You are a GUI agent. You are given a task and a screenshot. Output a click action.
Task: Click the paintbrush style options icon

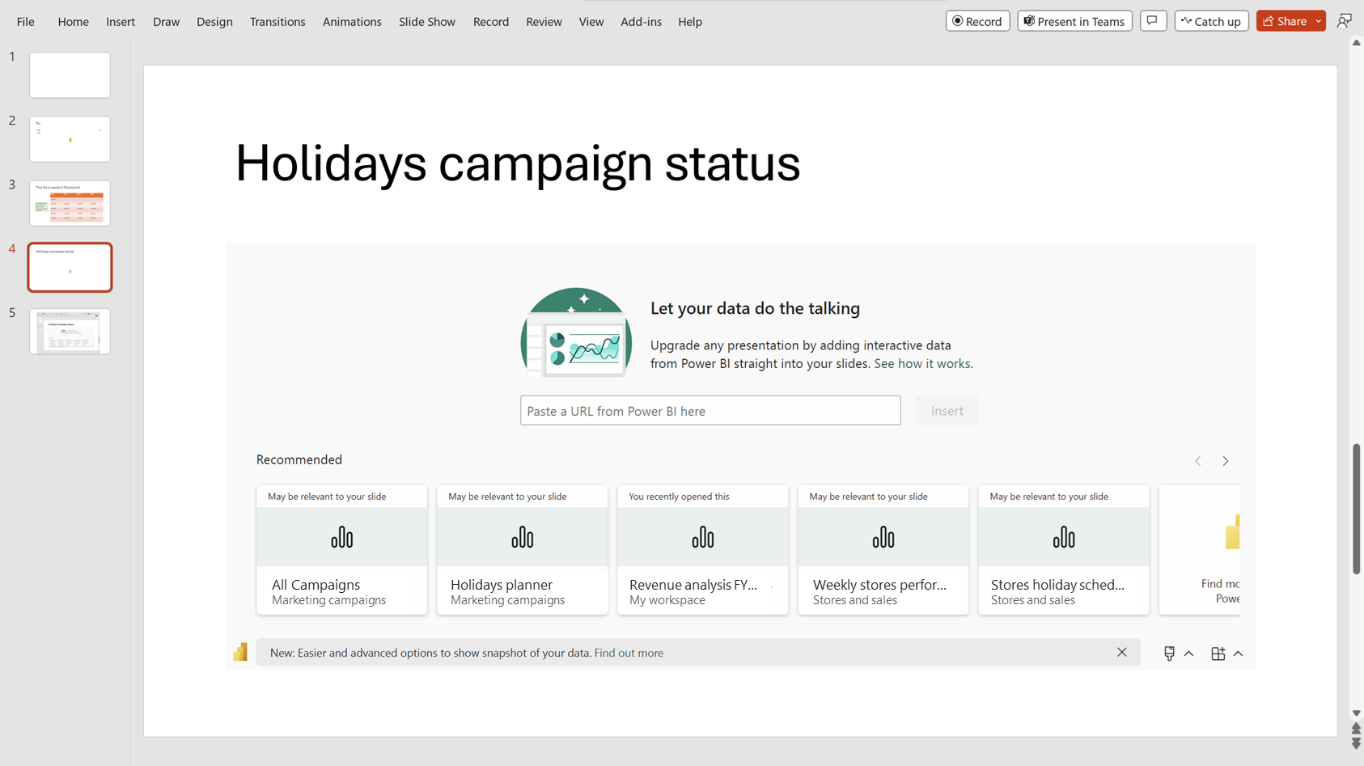1169,653
